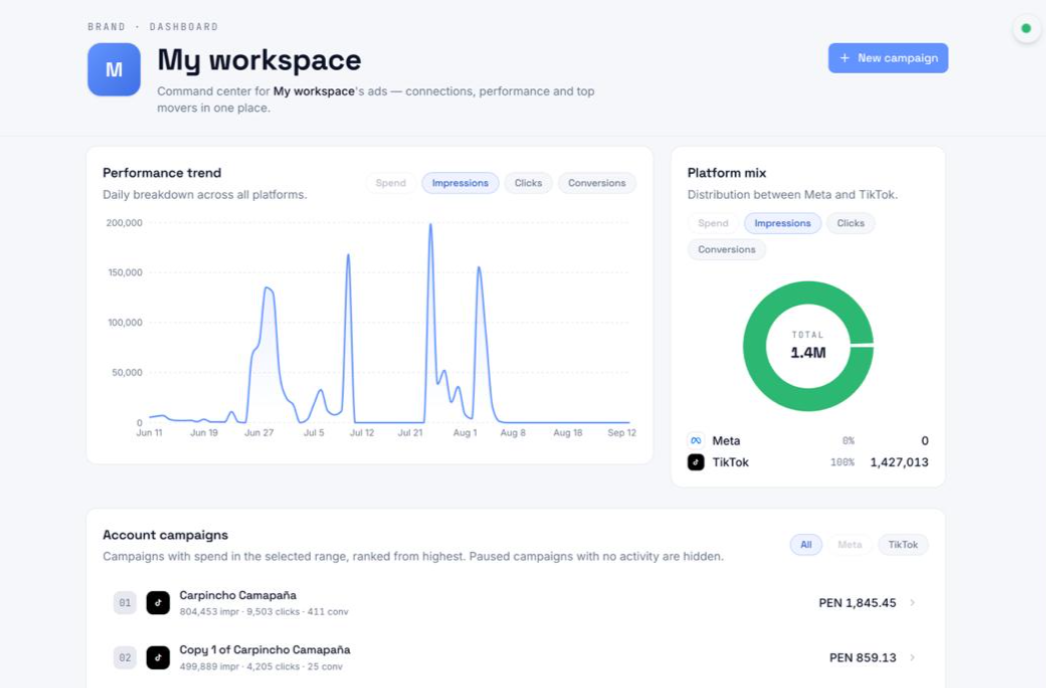Click the 01 rank badge
This screenshot has width=1046, height=688.
tap(125, 603)
